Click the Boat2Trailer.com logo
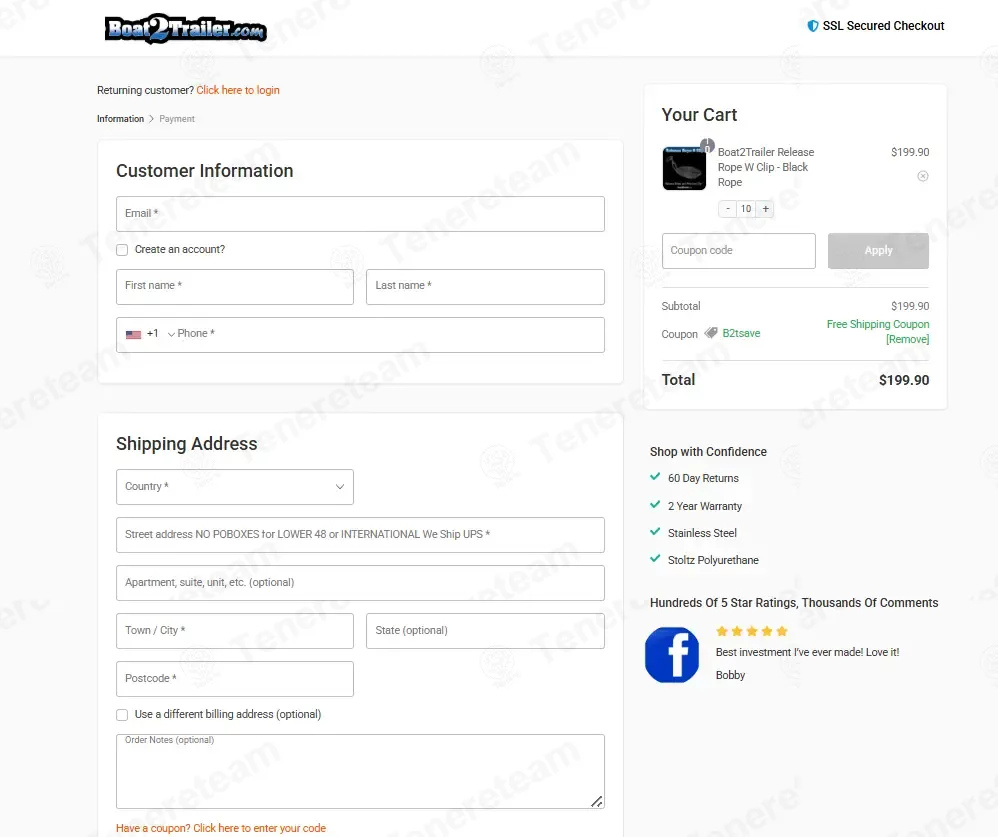998x837 pixels. click(x=185, y=29)
